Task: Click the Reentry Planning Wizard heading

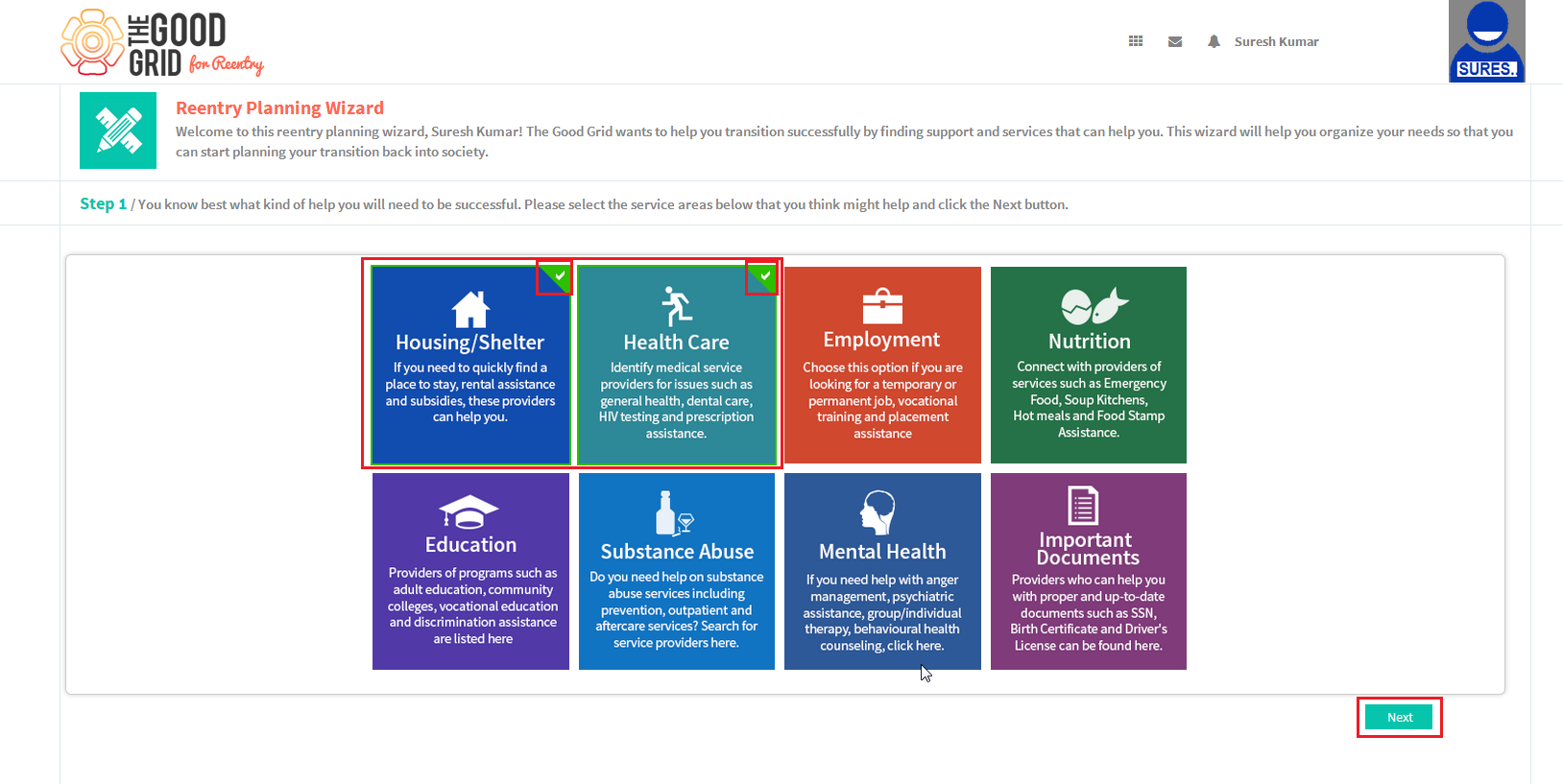Action: tap(279, 108)
